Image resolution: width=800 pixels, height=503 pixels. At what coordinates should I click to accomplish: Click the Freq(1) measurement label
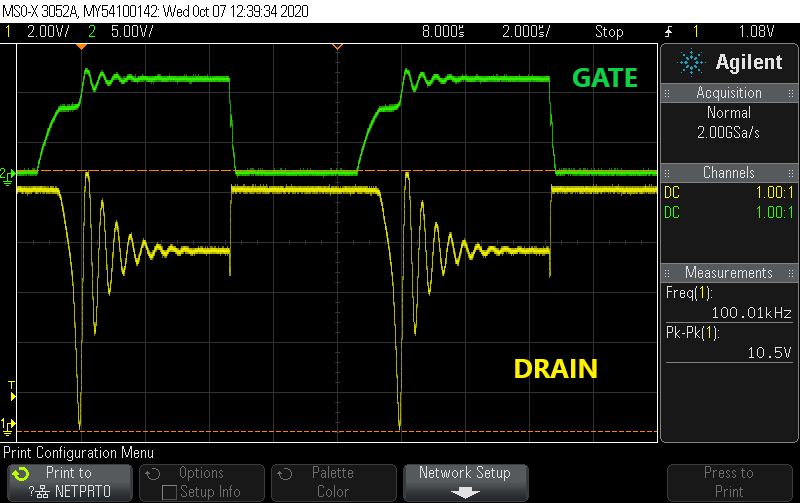pos(689,293)
